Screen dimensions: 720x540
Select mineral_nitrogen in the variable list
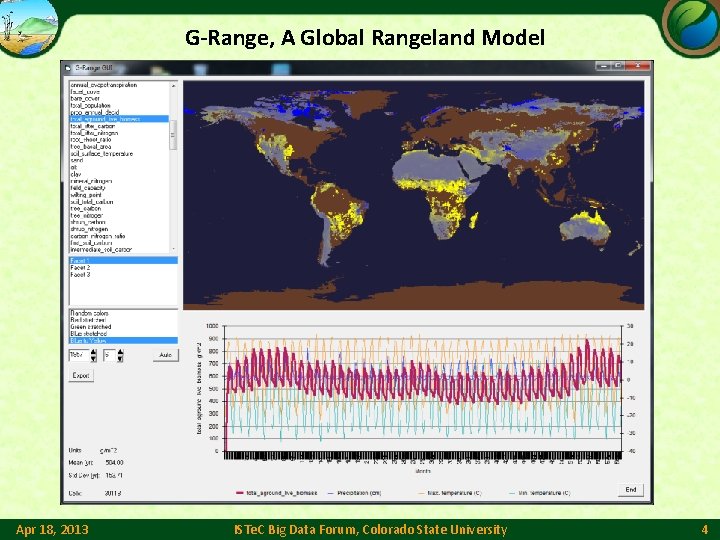[91, 181]
